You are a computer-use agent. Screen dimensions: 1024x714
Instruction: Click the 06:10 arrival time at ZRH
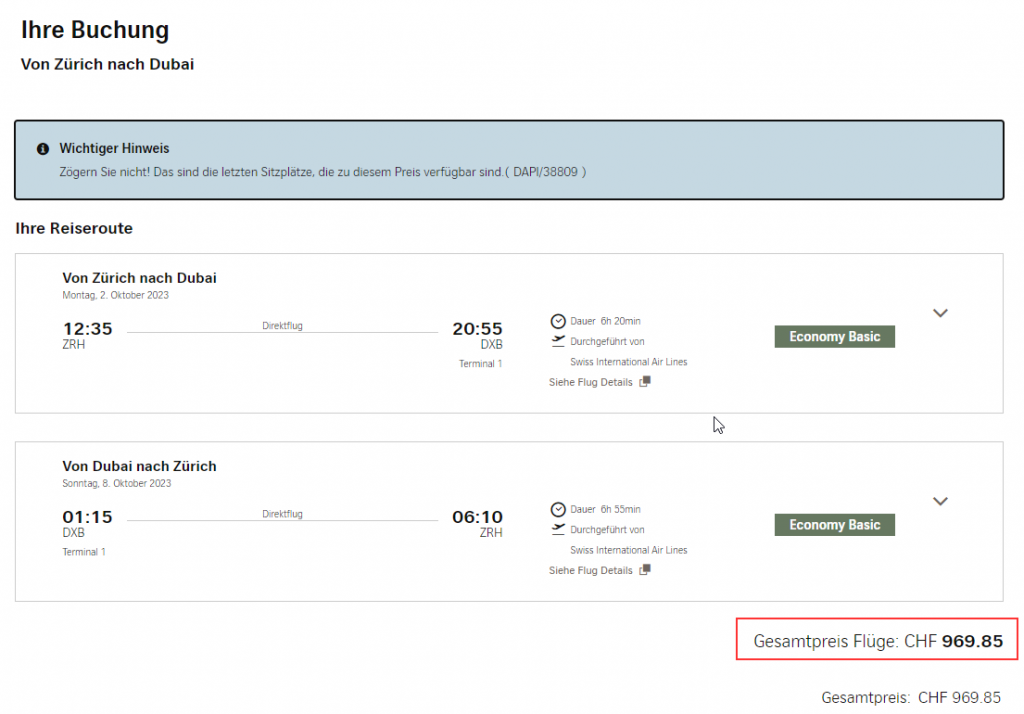477,517
